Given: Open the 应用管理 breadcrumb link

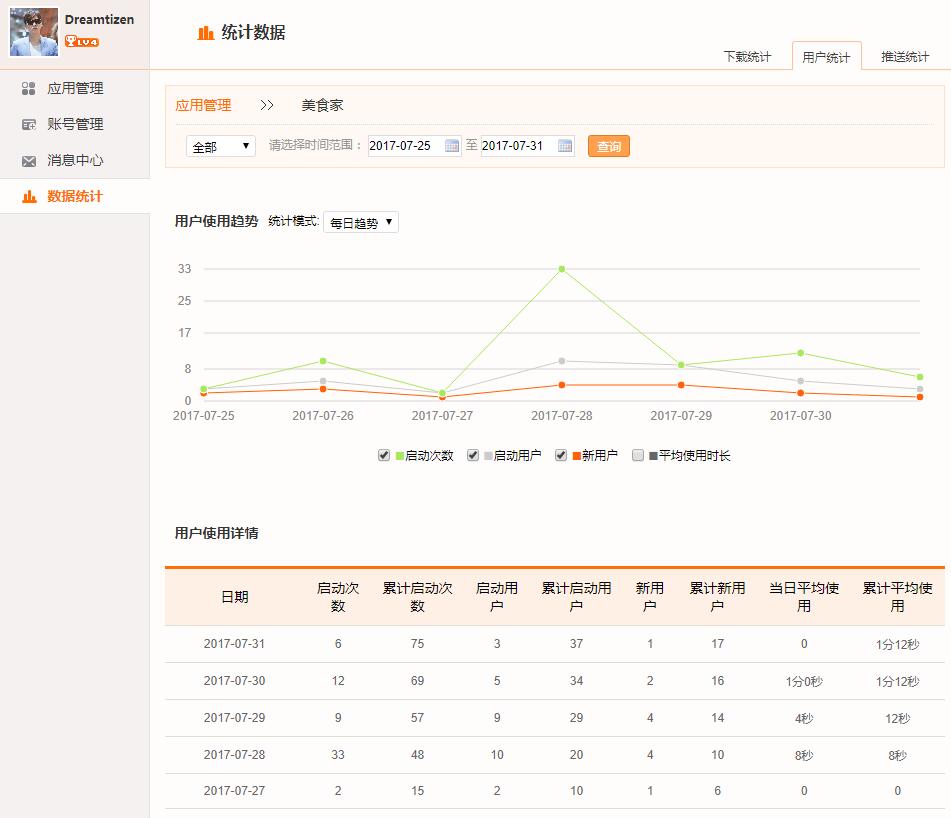Looking at the screenshot, I should tap(203, 105).
